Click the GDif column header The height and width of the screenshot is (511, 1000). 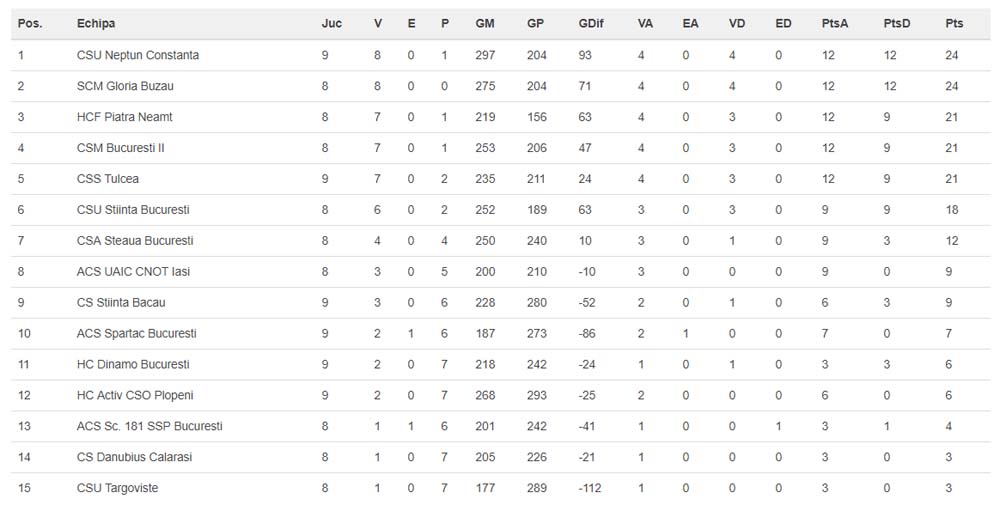point(590,24)
